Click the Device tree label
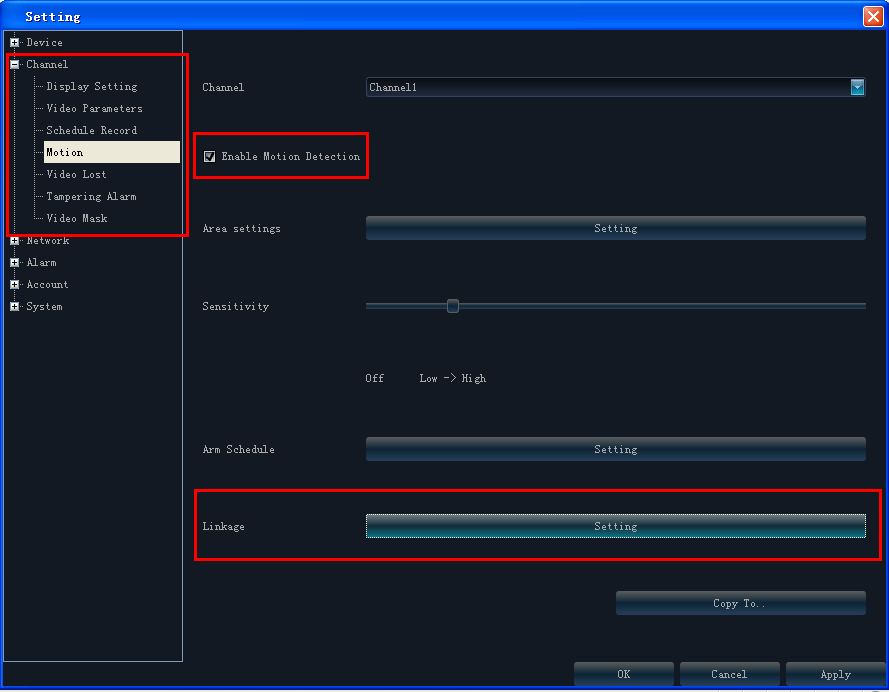This screenshot has width=889, height=692. coord(44,43)
